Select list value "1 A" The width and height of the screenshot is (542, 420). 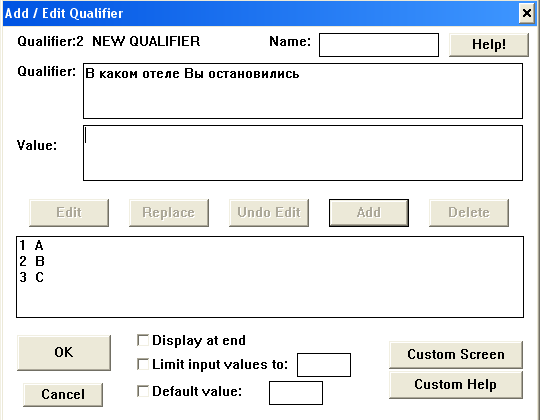270,245
